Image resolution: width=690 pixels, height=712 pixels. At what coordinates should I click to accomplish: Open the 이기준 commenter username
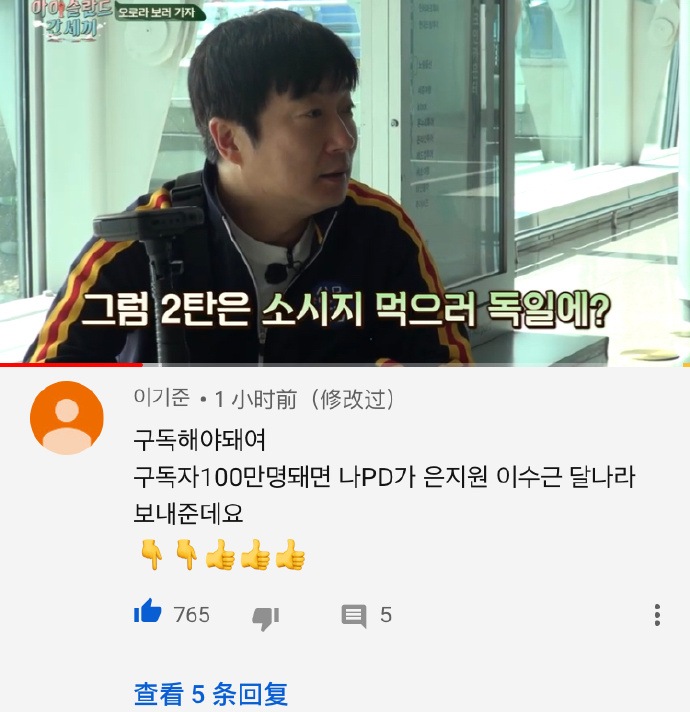161,398
